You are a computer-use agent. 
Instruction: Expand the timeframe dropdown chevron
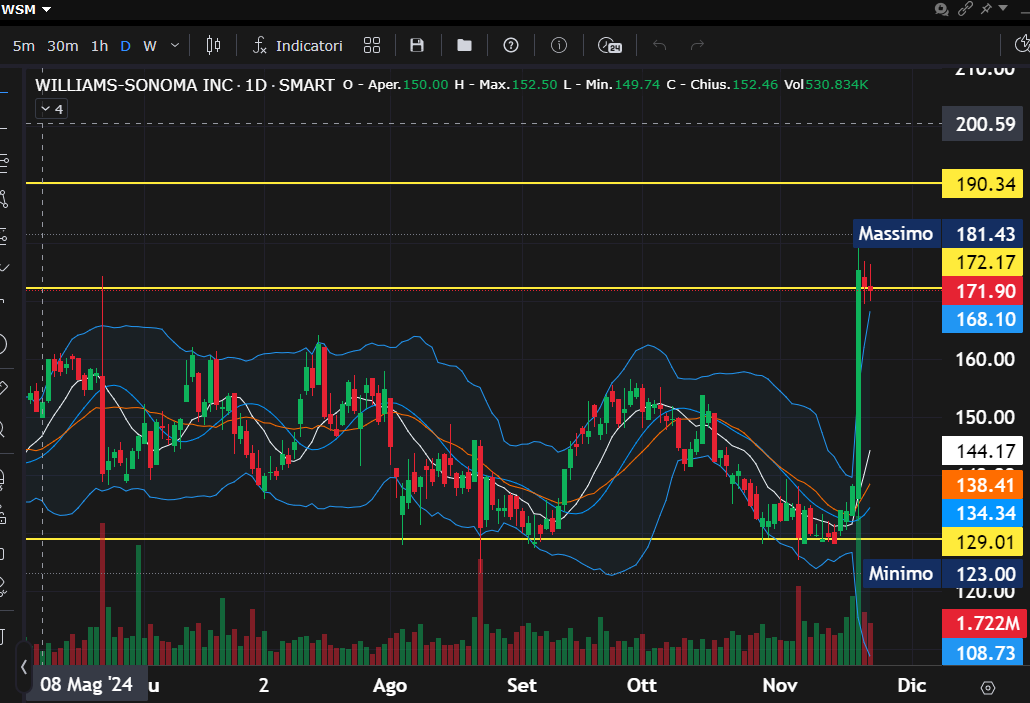(x=175, y=45)
